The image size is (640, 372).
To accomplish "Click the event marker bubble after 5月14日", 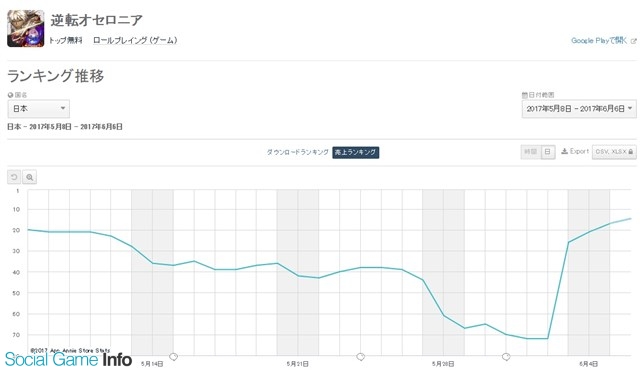I will [x=173, y=357].
